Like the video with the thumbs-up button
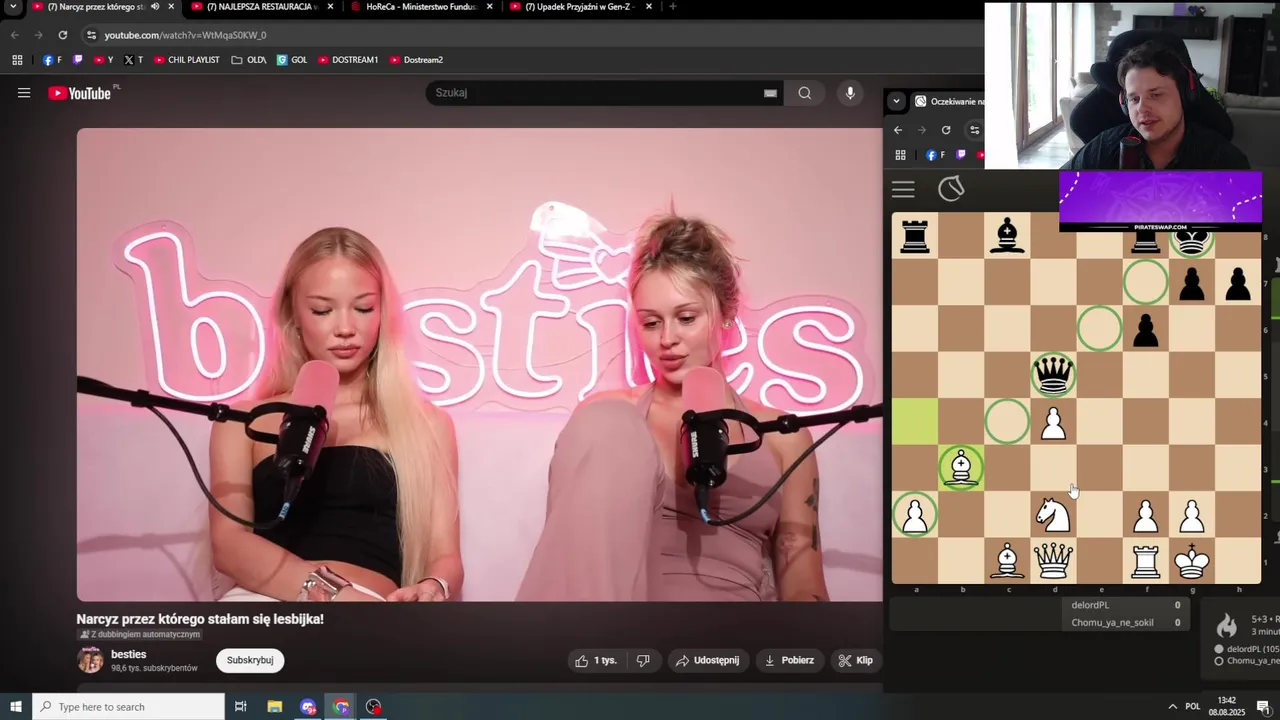Viewport: 1280px width, 720px height. click(596, 660)
